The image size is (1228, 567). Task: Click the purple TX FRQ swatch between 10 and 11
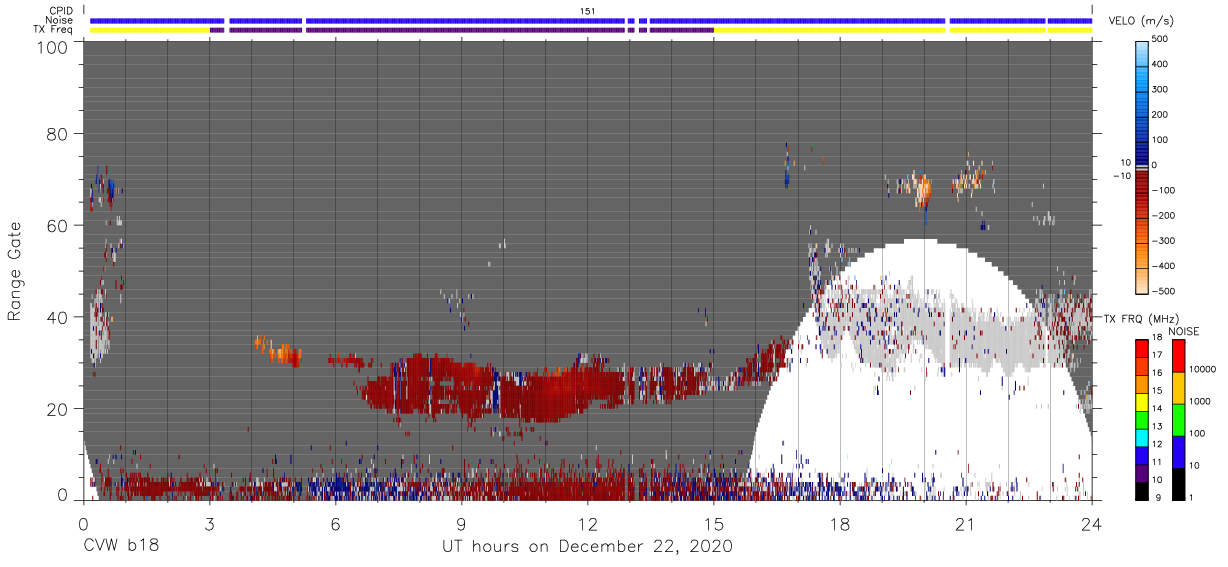(x=1142, y=472)
